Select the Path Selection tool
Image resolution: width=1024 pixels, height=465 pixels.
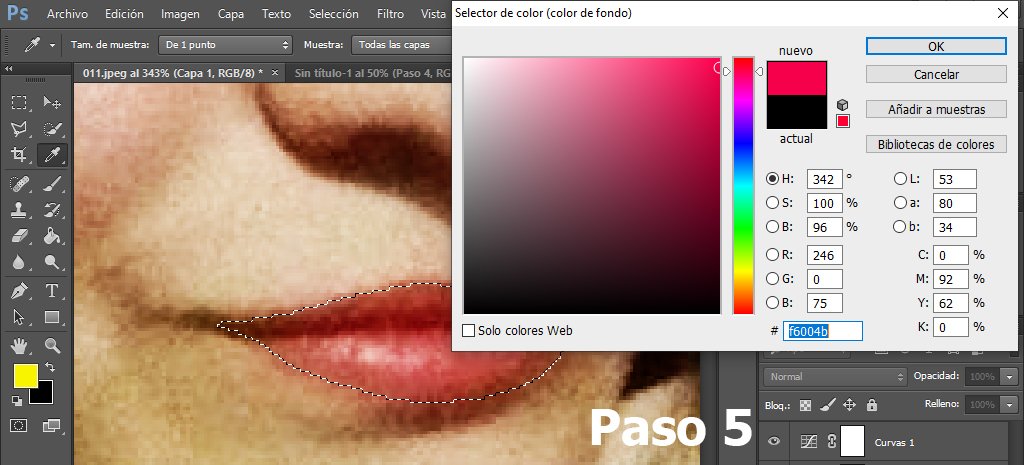[19, 317]
